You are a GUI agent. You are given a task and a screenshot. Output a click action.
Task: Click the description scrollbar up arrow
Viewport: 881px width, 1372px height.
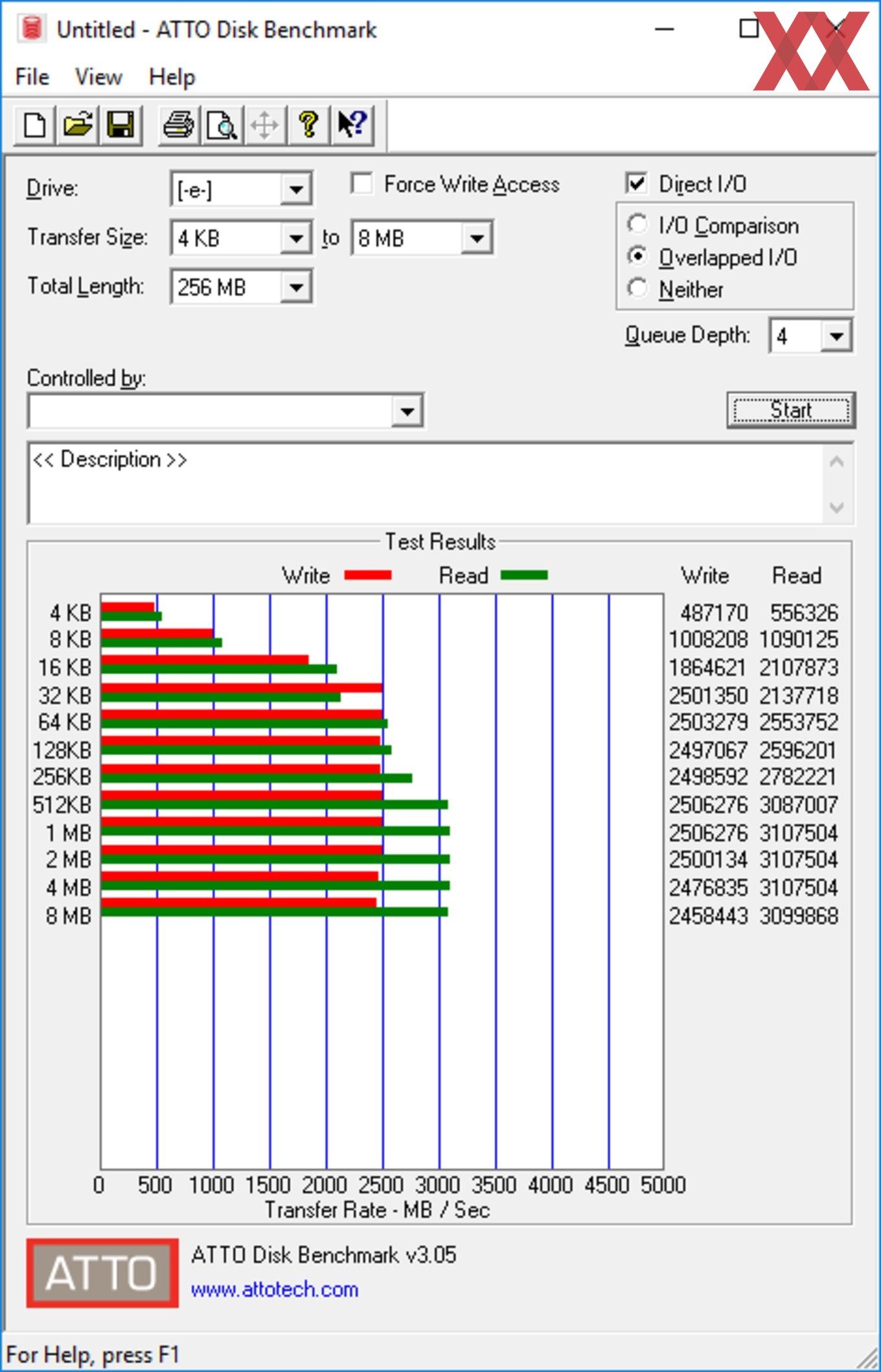coord(836,462)
